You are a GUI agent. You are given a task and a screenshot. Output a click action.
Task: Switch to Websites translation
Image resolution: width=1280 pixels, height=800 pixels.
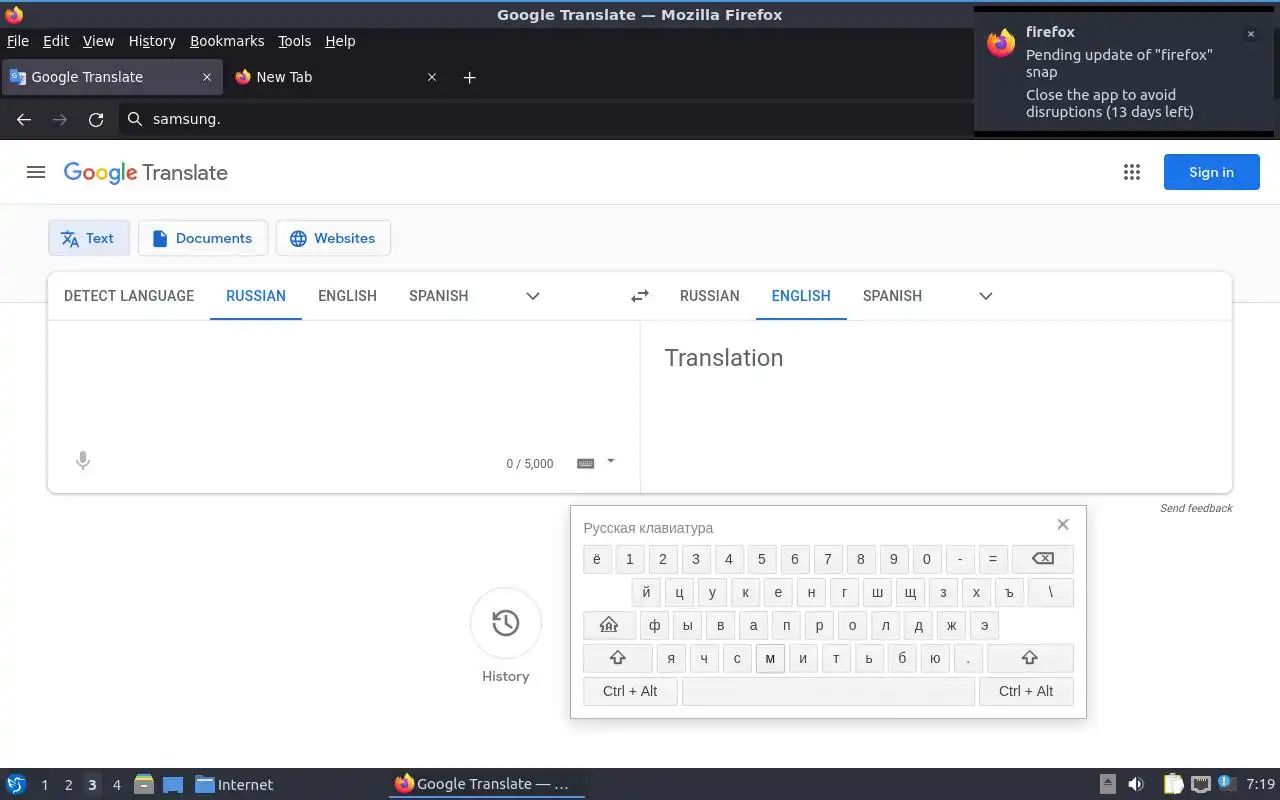click(x=333, y=238)
